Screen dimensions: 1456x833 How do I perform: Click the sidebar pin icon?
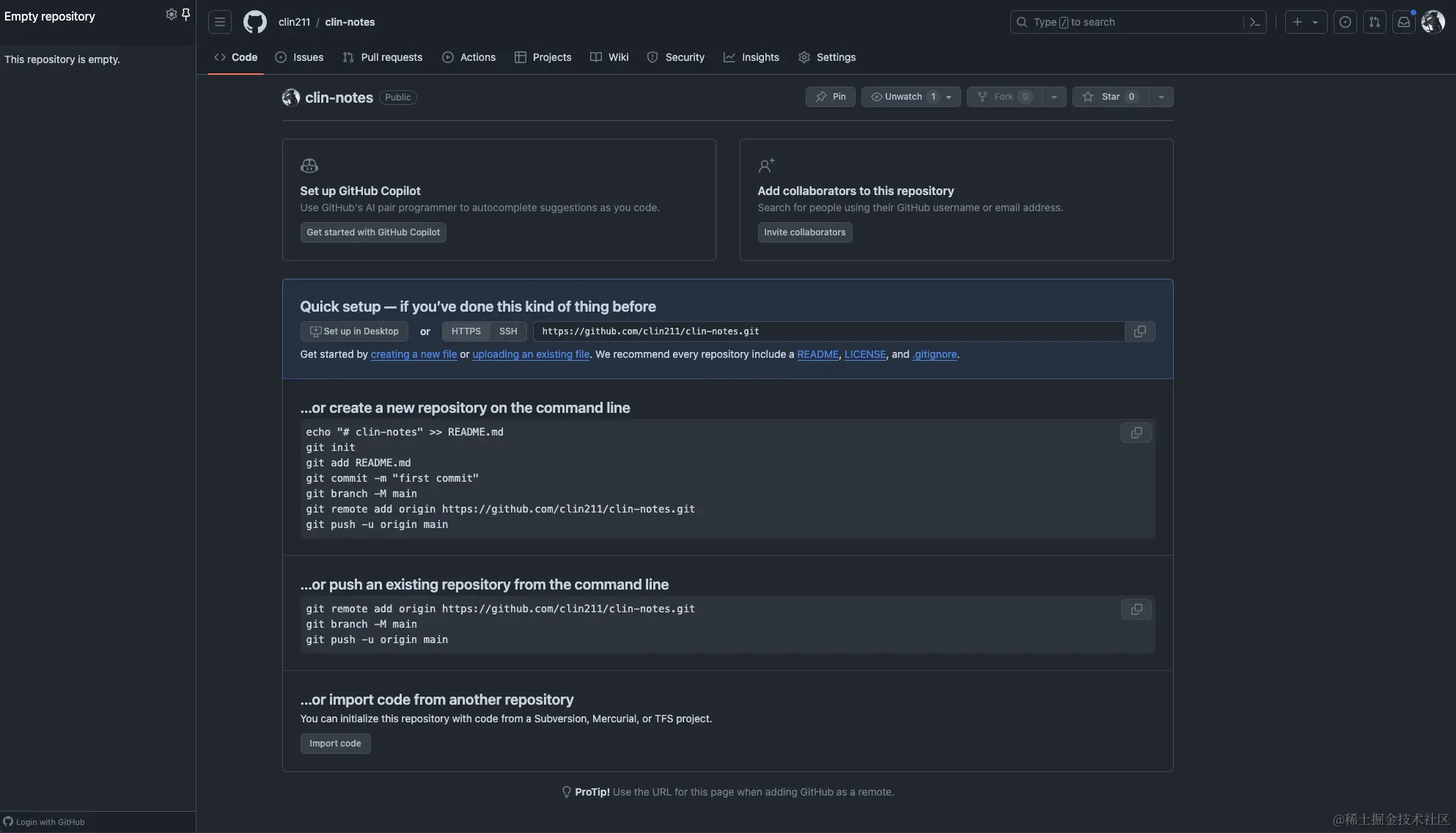(x=186, y=14)
